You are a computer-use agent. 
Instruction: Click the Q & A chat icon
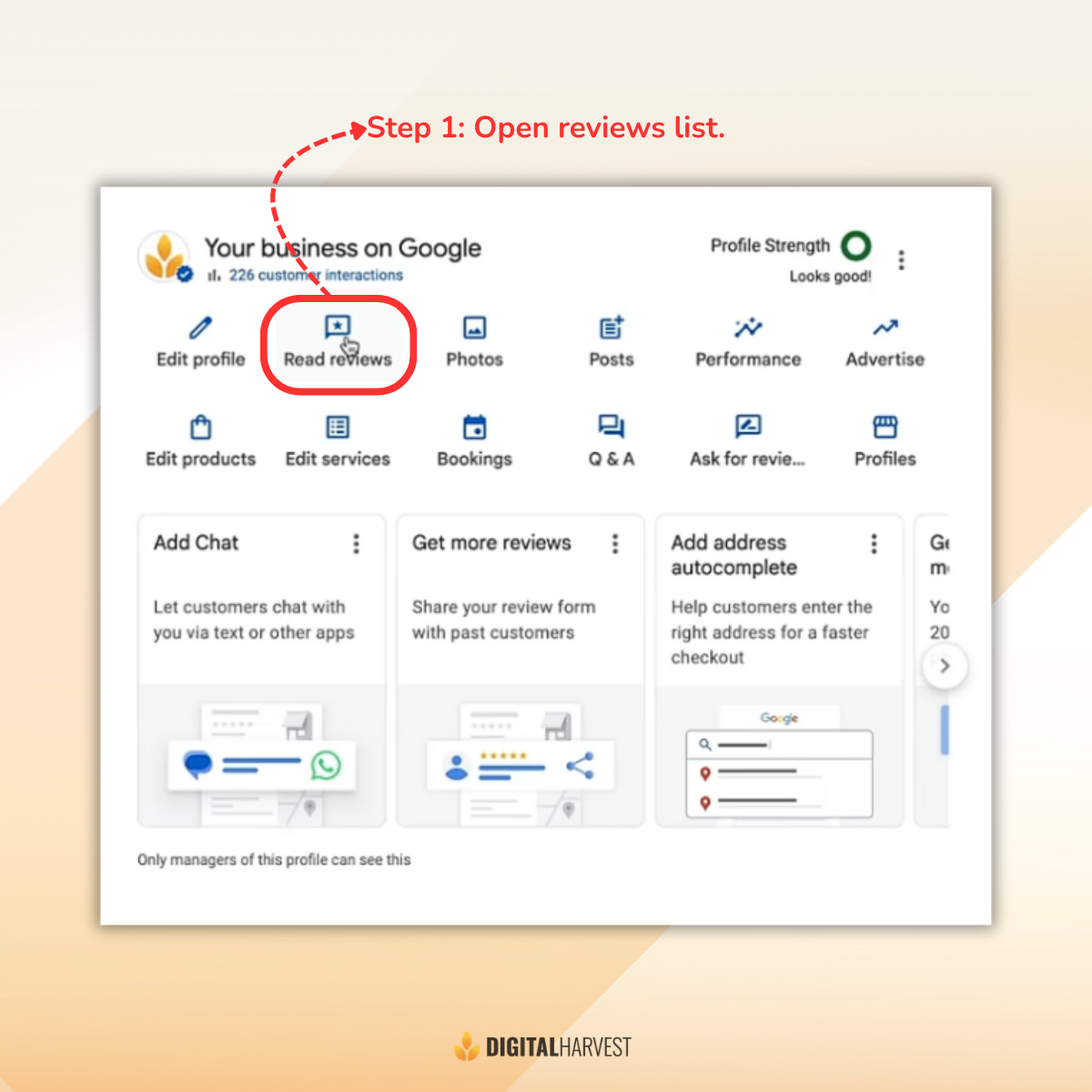pyautogui.click(x=611, y=427)
